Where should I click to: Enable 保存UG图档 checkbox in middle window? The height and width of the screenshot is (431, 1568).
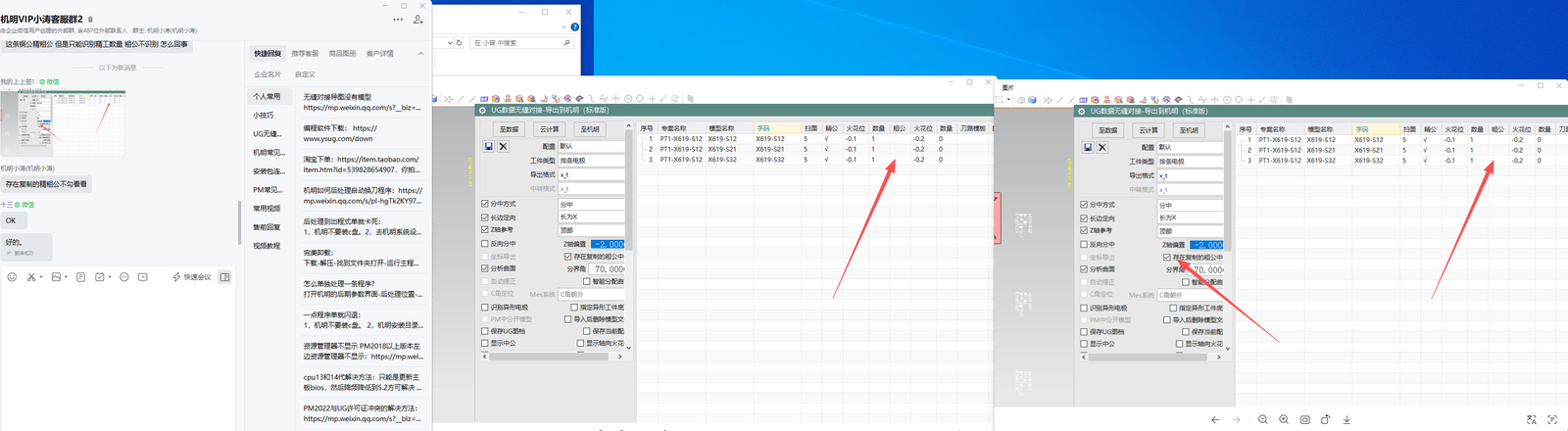[484, 331]
